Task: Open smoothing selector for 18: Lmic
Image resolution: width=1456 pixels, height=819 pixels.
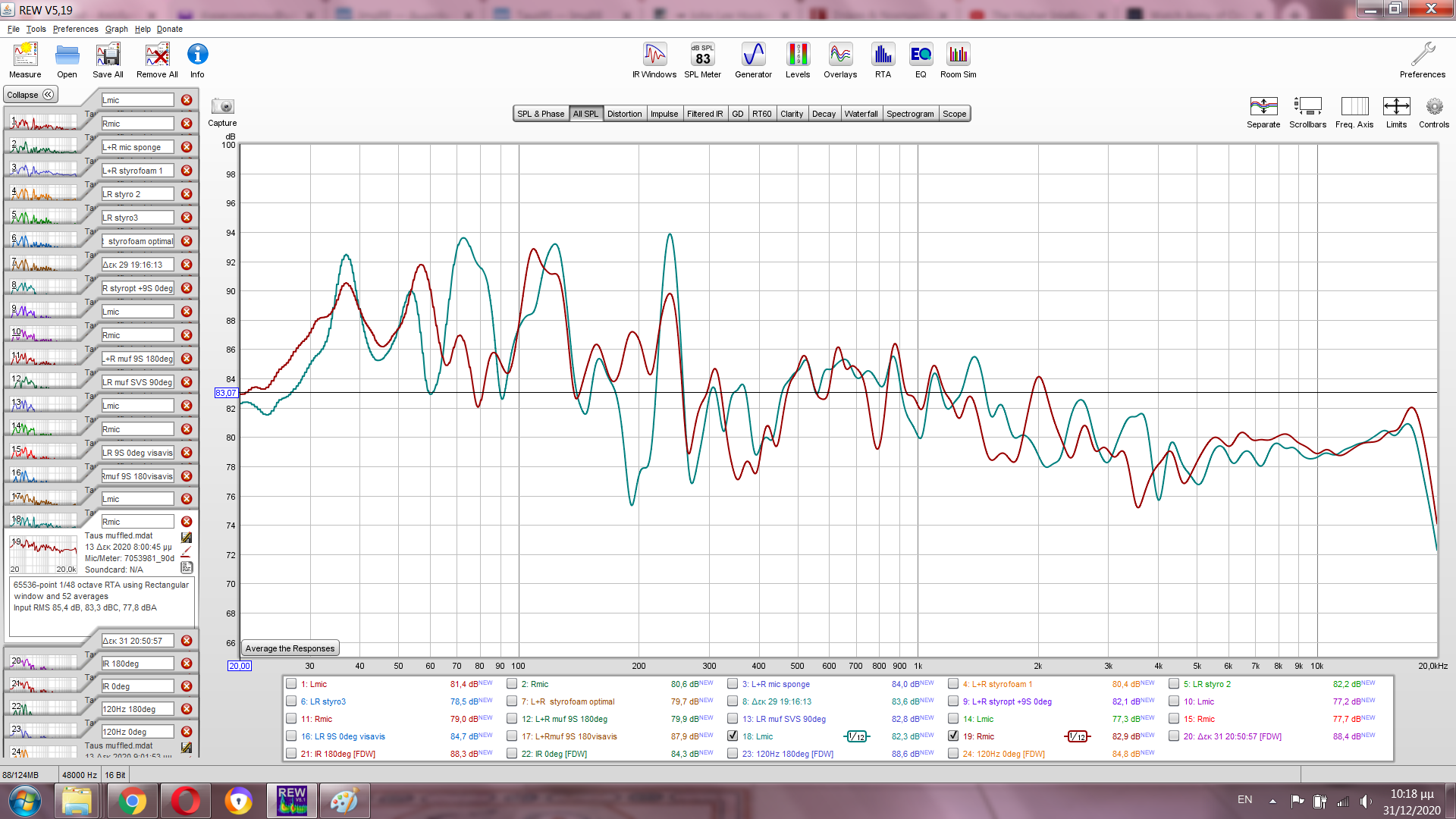Action: click(x=857, y=736)
